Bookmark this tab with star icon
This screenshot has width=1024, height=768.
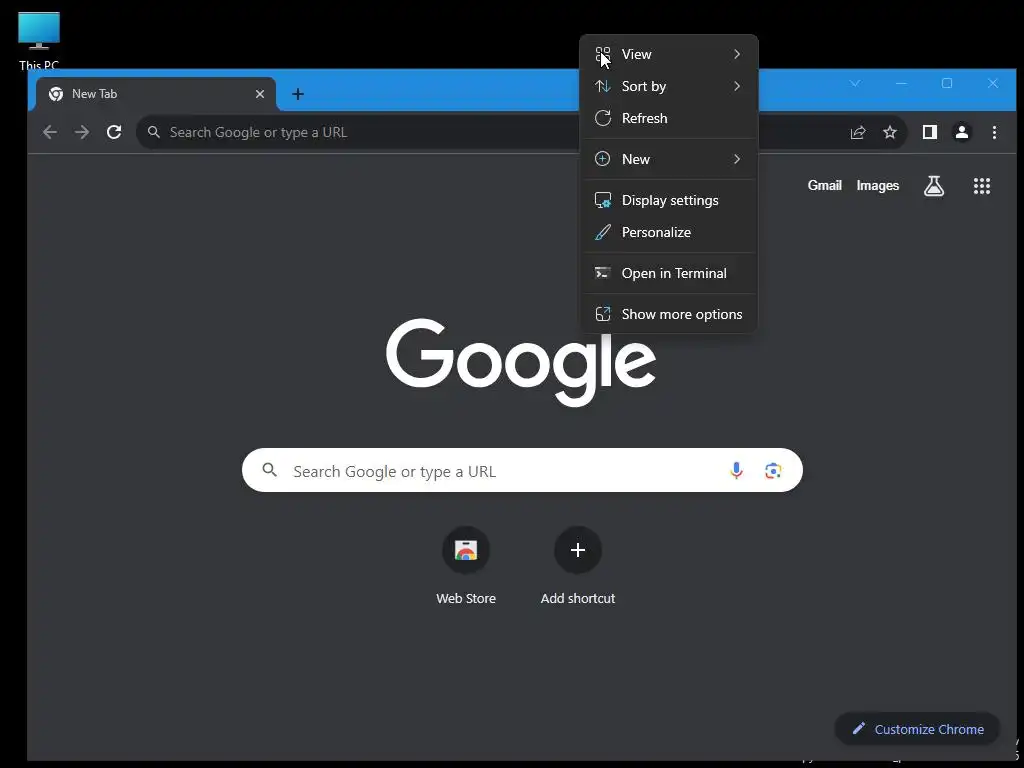click(x=889, y=133)
